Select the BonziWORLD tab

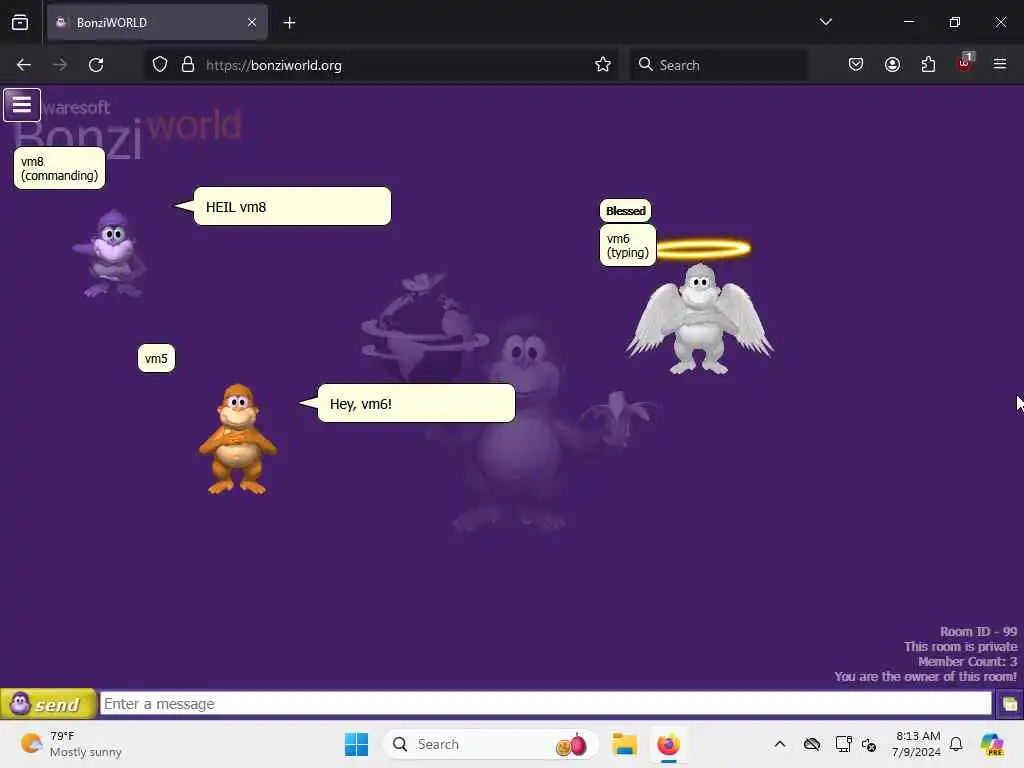tap(157, 23)
